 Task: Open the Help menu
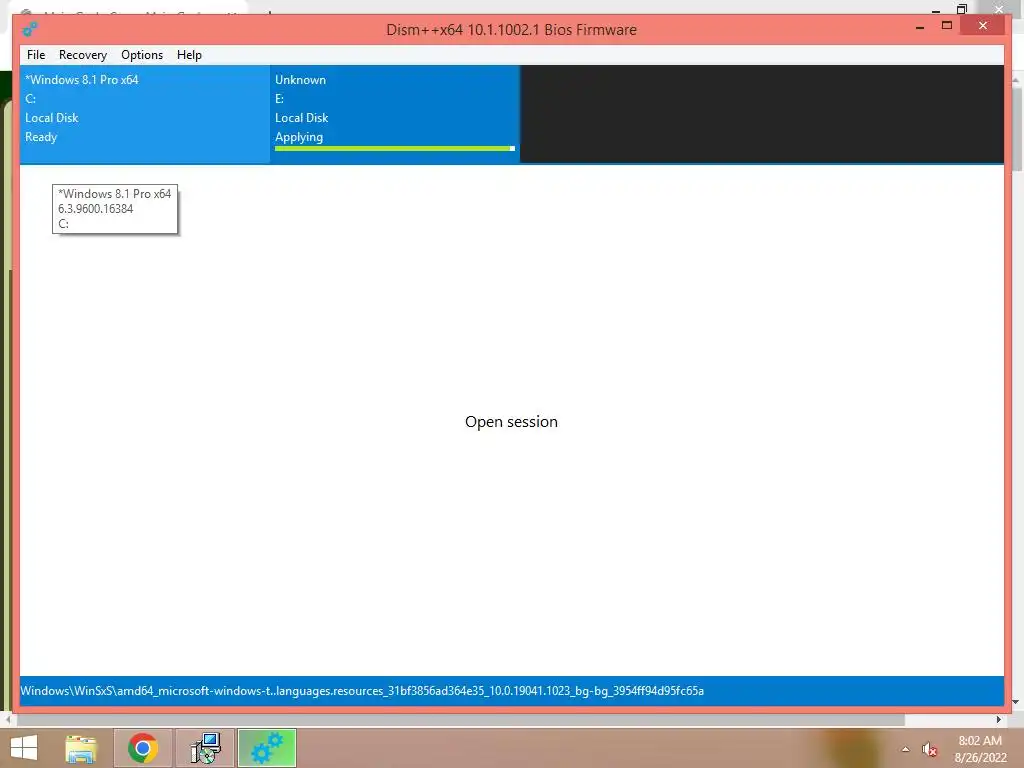coord(189,55)
